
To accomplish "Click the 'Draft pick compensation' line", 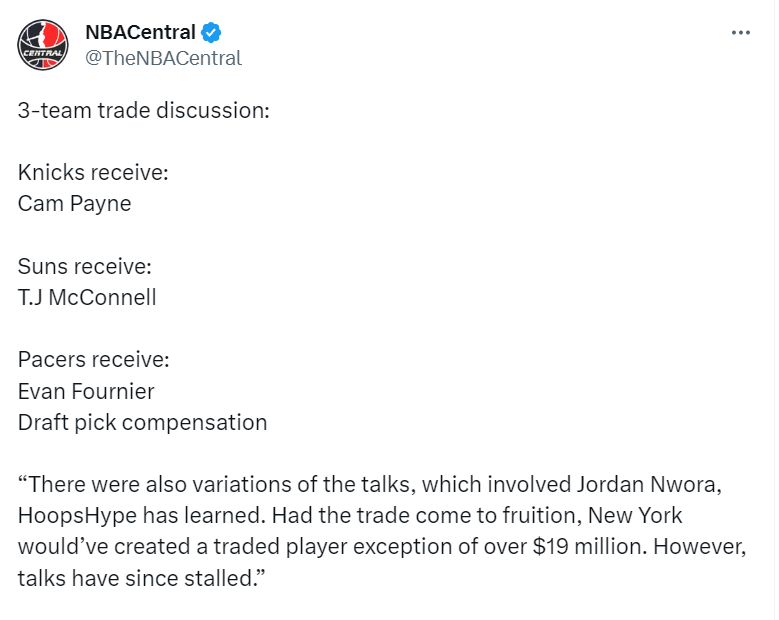I will pos(143,423).
